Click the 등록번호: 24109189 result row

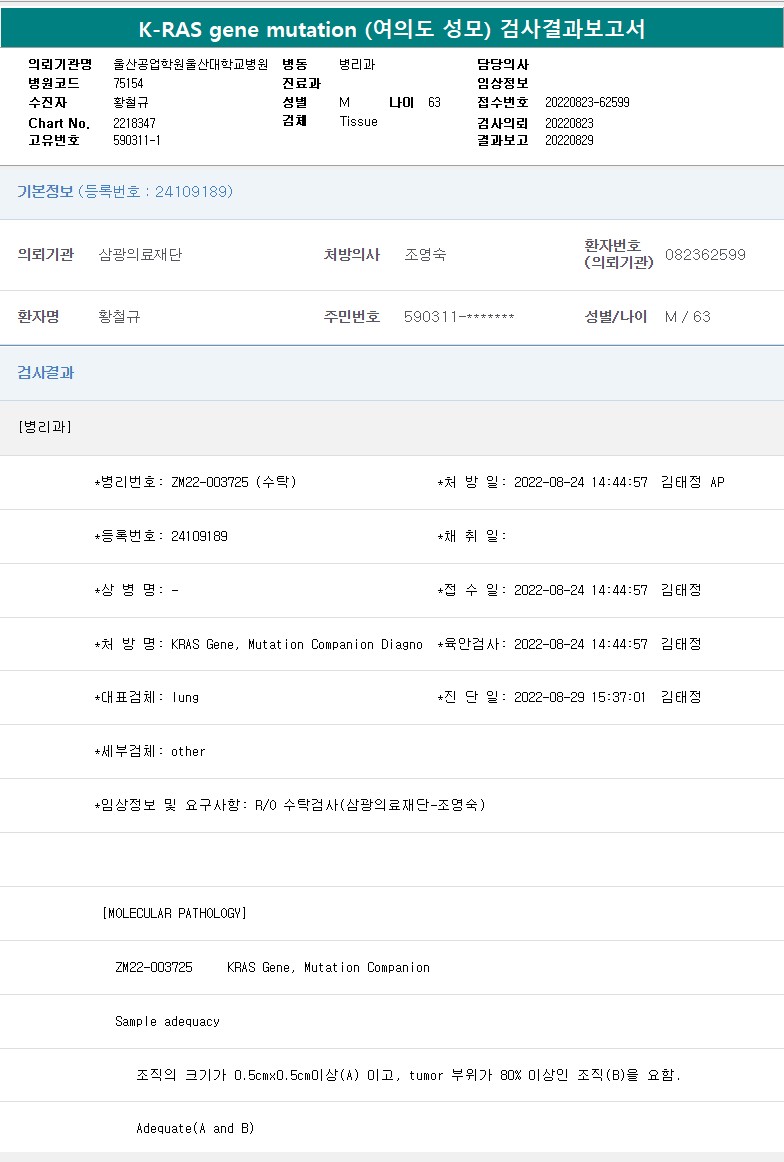161,536
